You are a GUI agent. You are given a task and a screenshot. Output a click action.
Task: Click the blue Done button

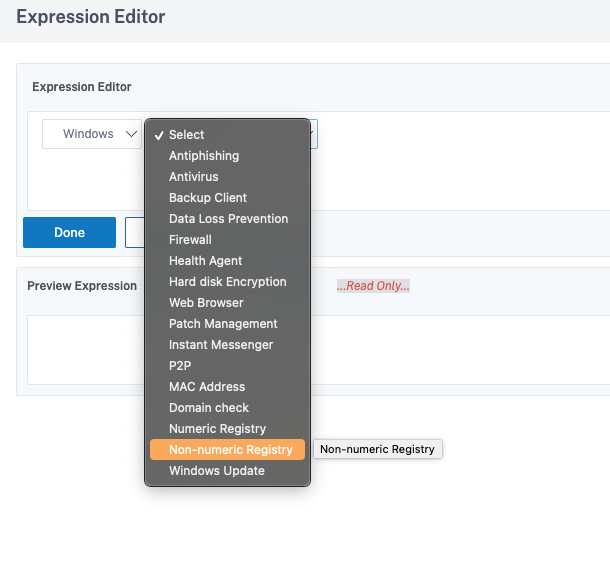[x=69, y=232]
